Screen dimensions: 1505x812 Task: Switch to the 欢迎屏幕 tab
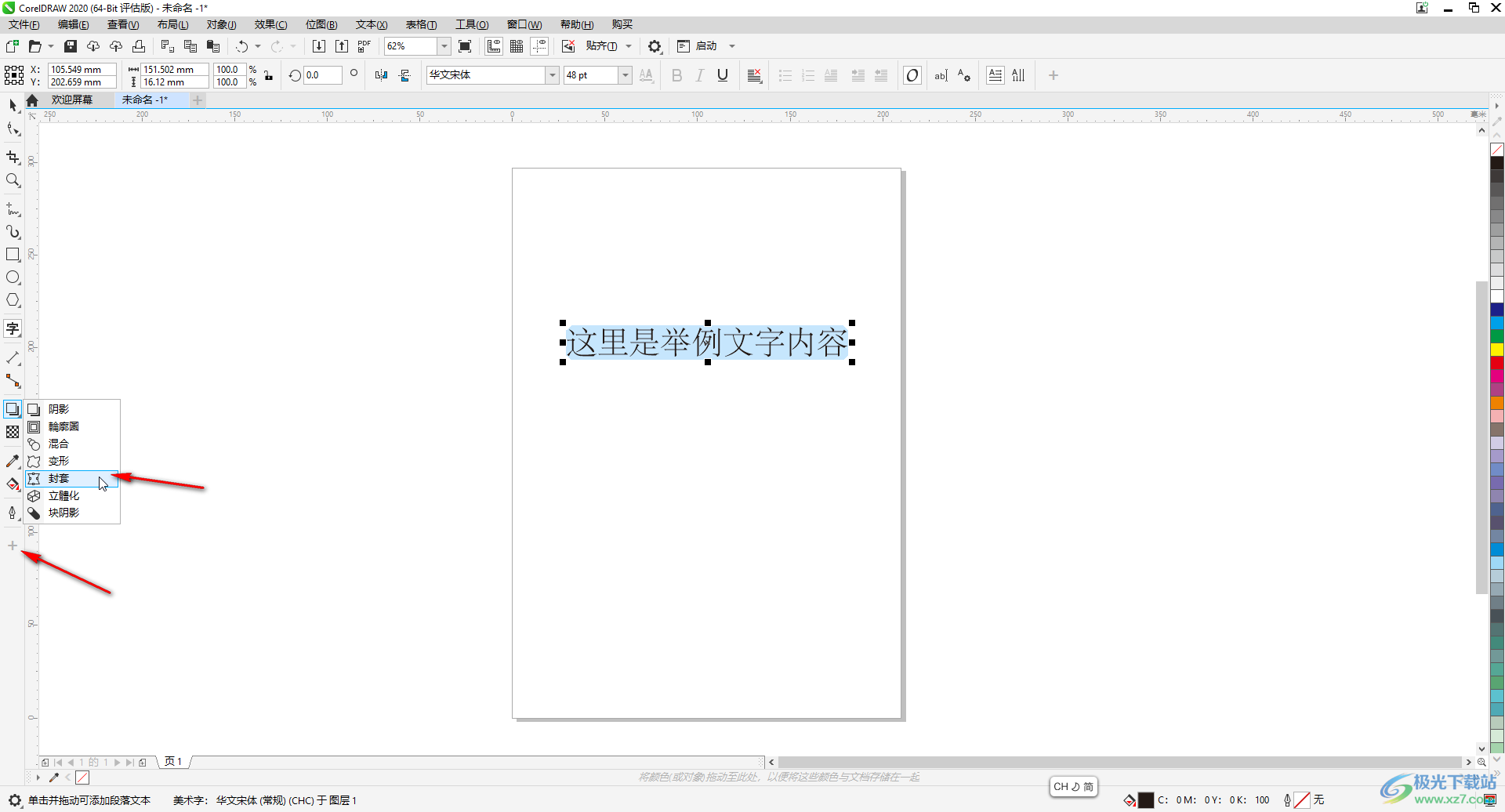point(72,100)
